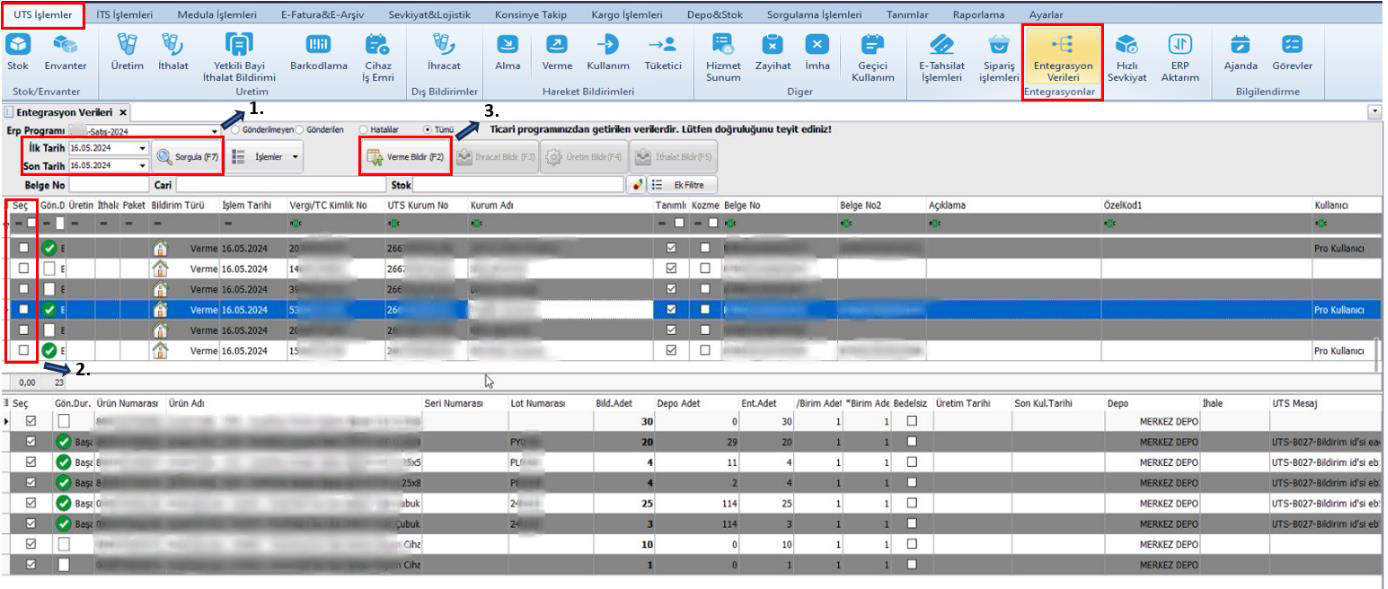Viewport: 1388px width, 589px height.
Task: Open the İlk Tarih date dropdown
Action: pos(142,147)
